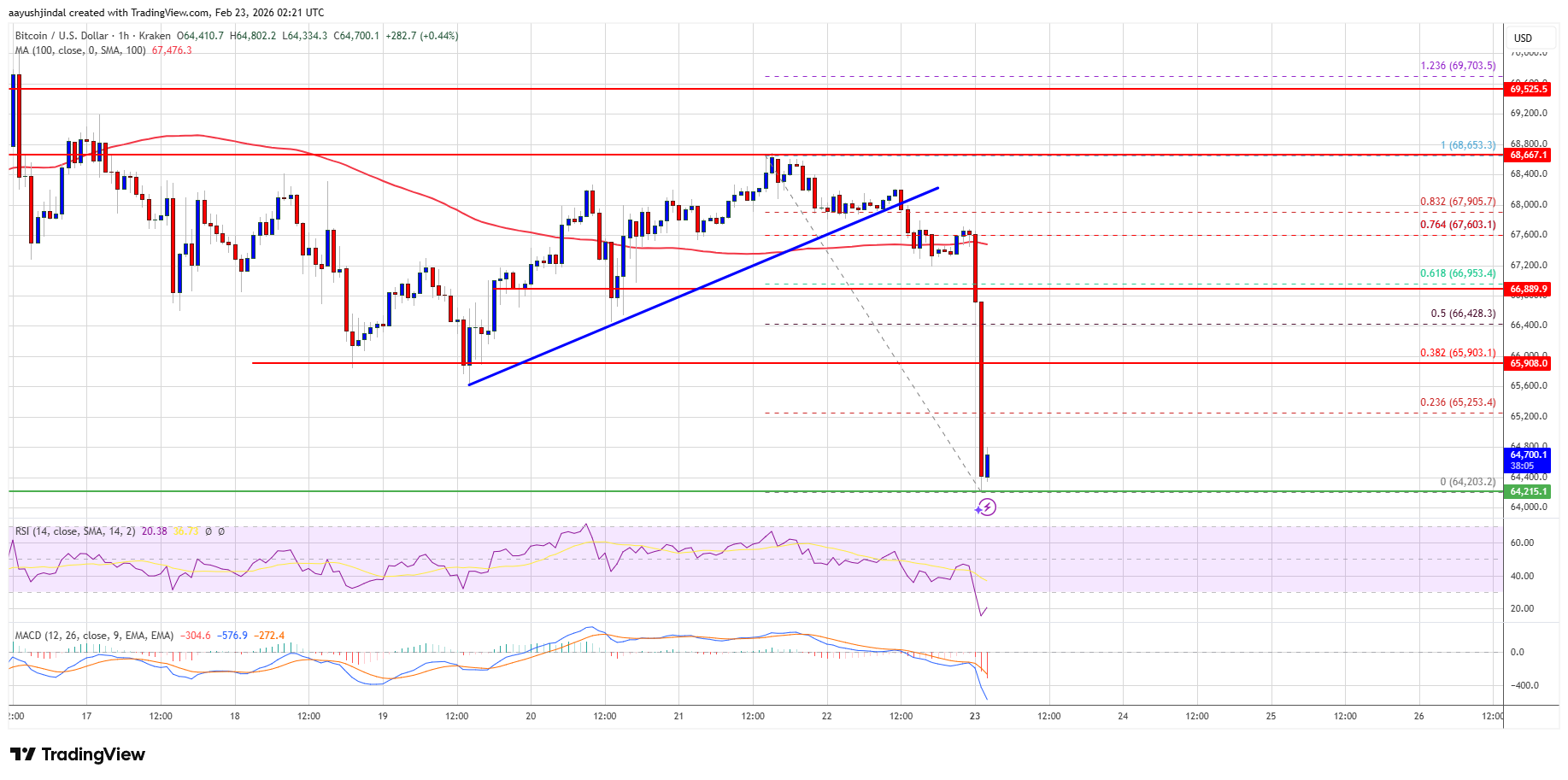Viewport: 1568px width, 780px height.
Task: Click the 65,908.0 price axis label
Action: click(1528, 364)
